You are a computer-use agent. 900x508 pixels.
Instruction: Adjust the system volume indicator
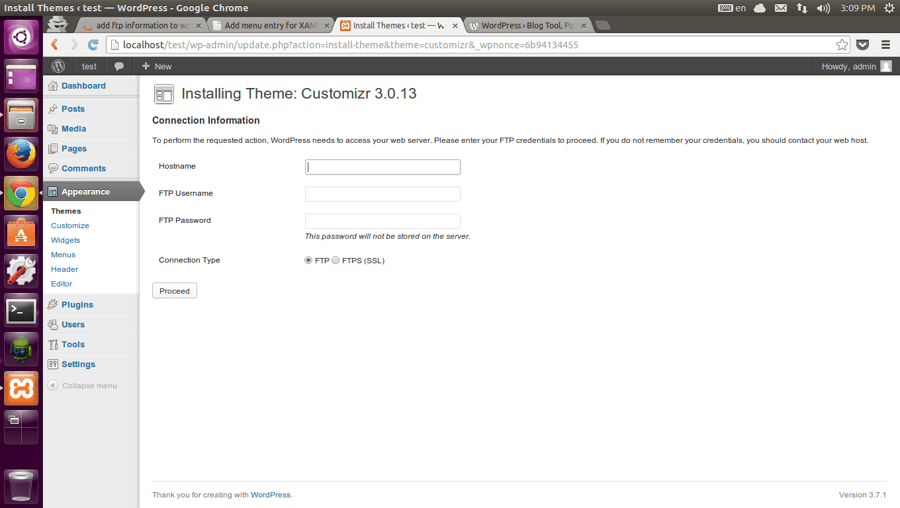click(823, 8)
